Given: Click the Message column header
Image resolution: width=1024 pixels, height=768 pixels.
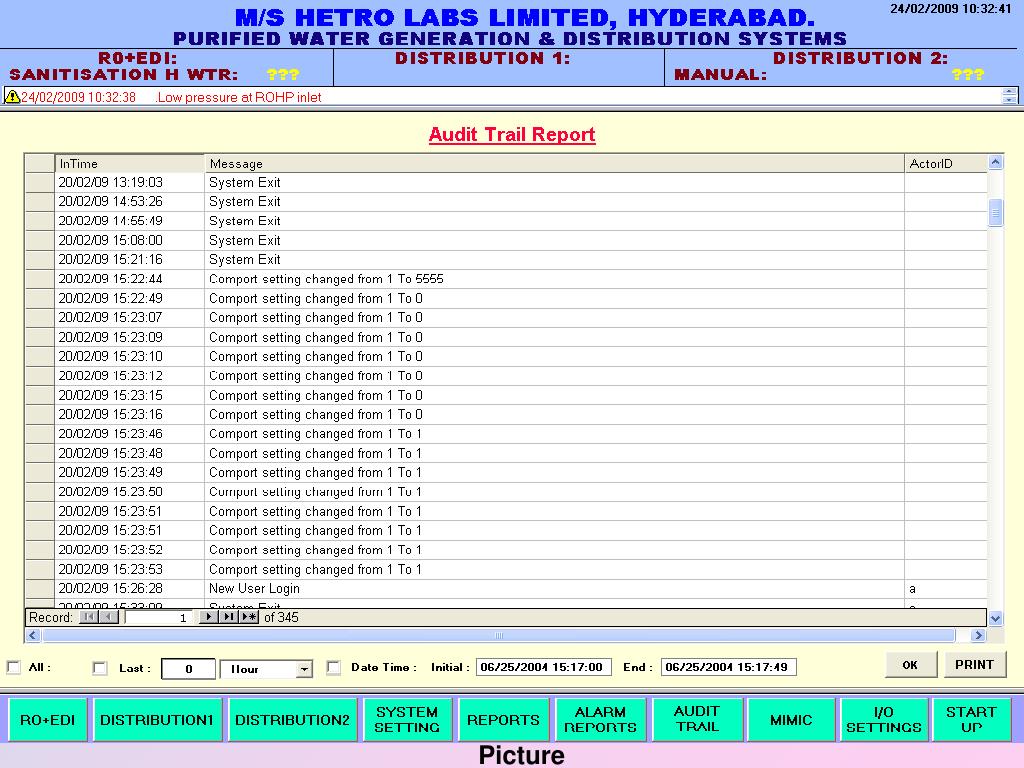Looking at the screenshot, I should tap(554, 163).
